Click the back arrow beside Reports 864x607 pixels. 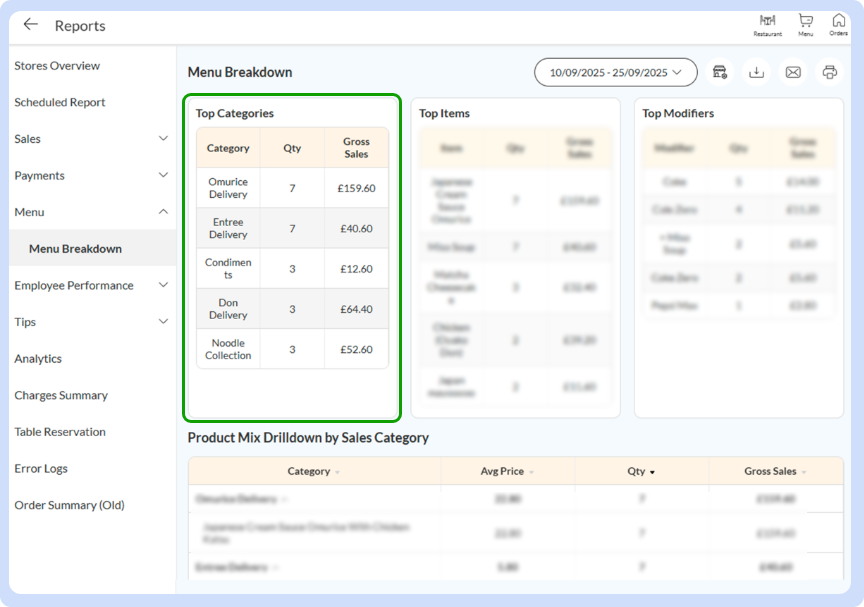point(31,25)
